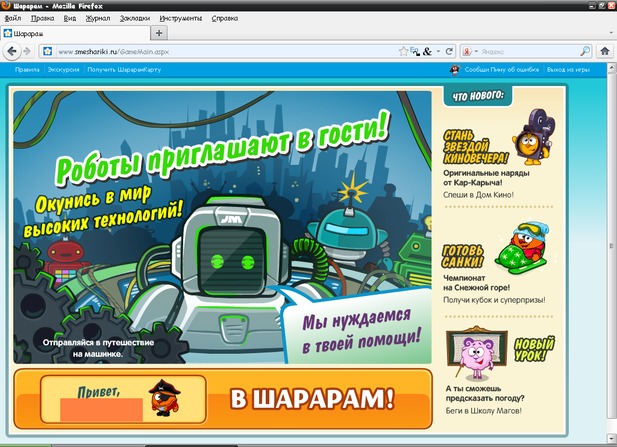
Task: Click the Роботы приглашают в гости! banner text
Action: pyautogui.click(x=222, y=149)
